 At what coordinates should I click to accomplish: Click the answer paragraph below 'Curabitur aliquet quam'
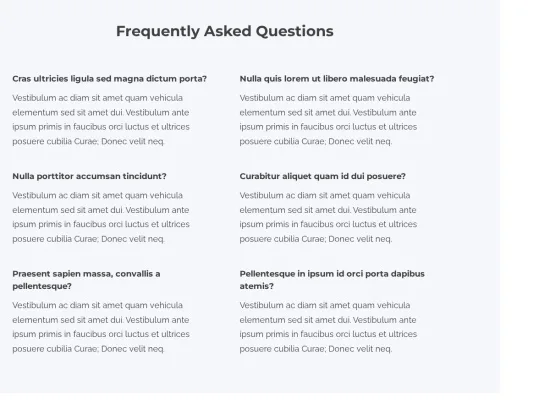coord(328,217)
